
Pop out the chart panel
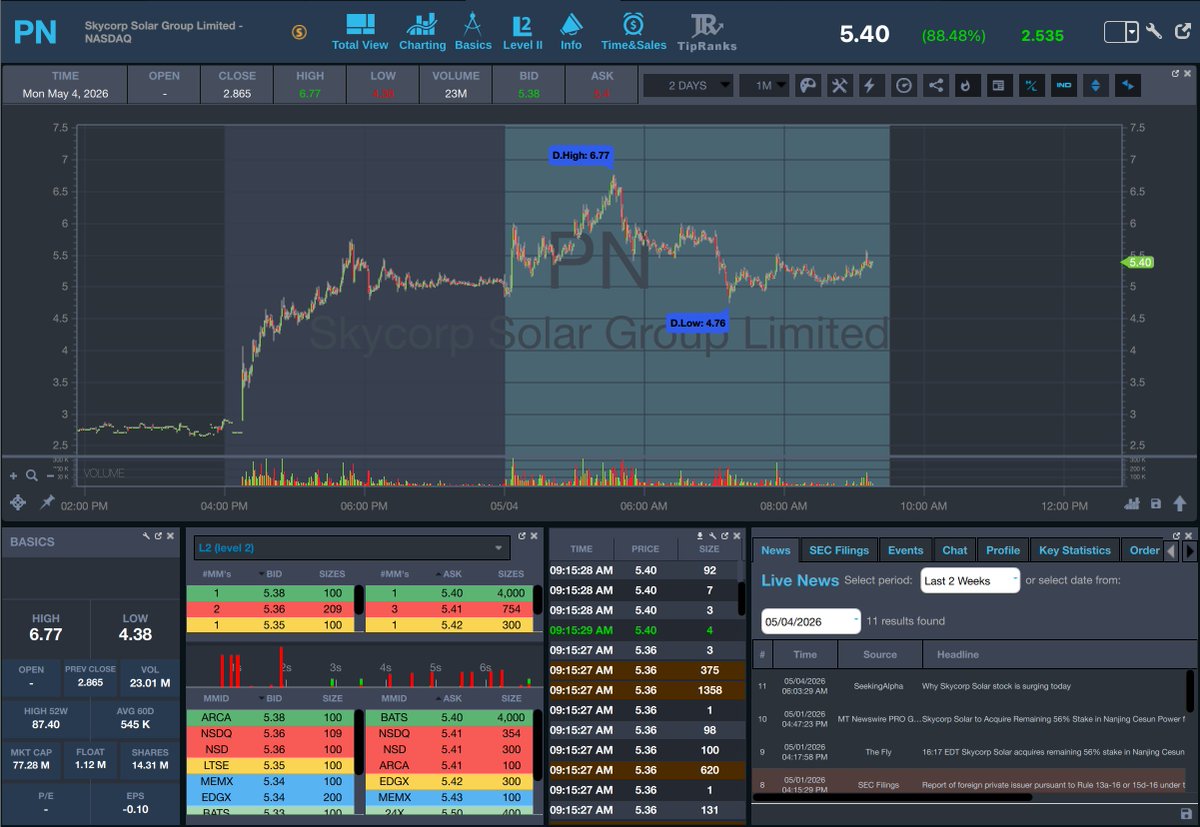(1176, 73)
